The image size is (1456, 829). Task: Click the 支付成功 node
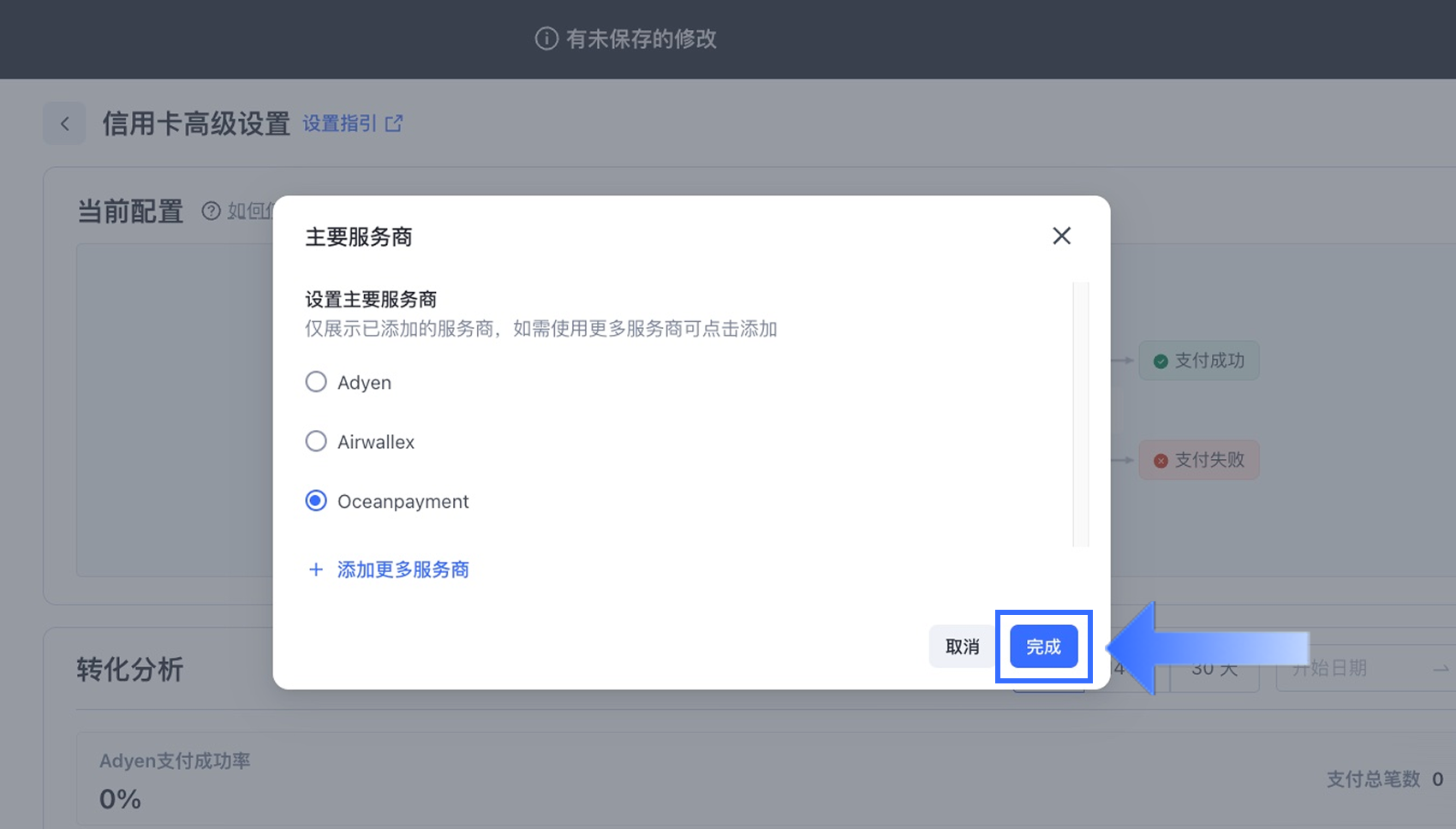(x=1199, y=361)
